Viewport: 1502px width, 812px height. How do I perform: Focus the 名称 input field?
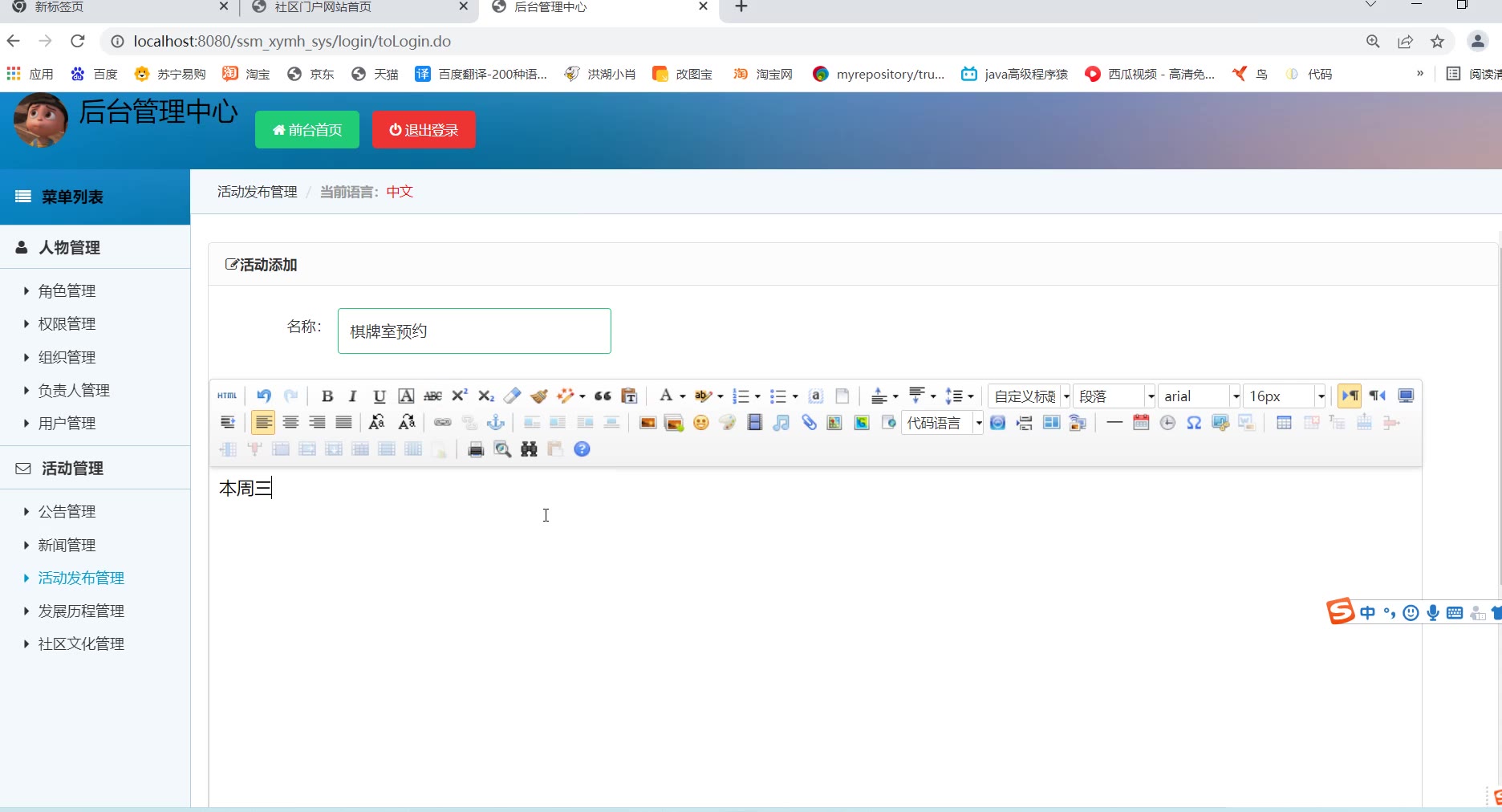(474, 331)
